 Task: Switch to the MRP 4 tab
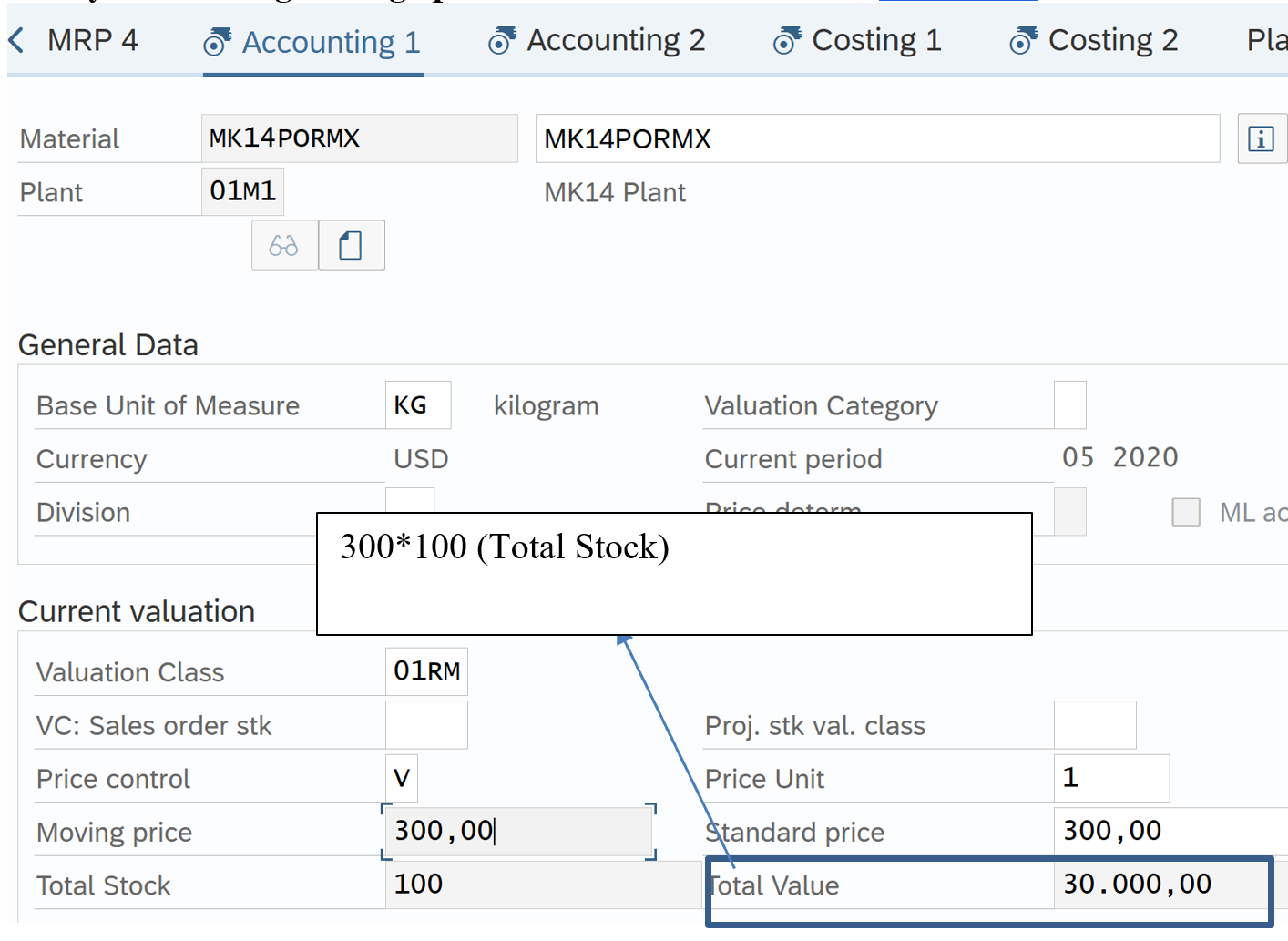point(92,40)
